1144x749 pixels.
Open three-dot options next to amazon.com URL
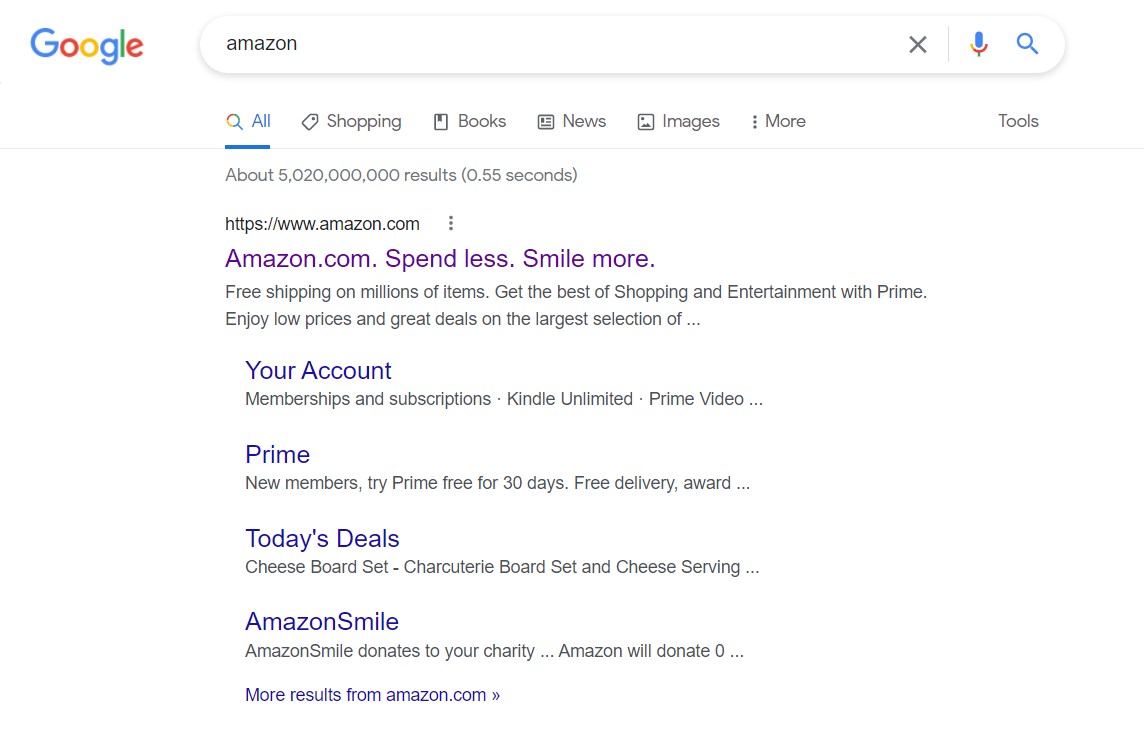click(x=451, y=223)
